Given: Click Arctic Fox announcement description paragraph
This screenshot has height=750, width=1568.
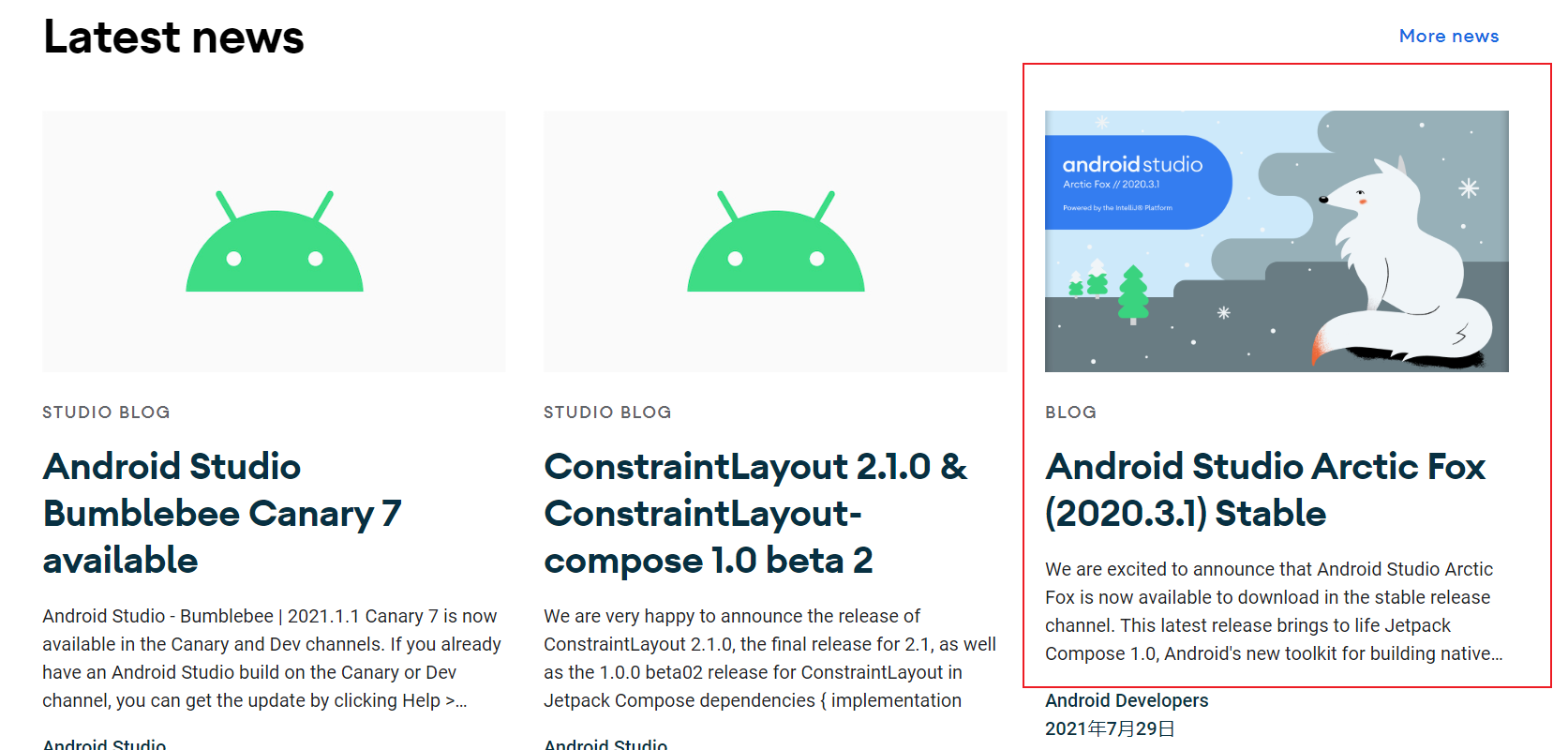Looking at the screenshot, I should tap(1274, 611).
